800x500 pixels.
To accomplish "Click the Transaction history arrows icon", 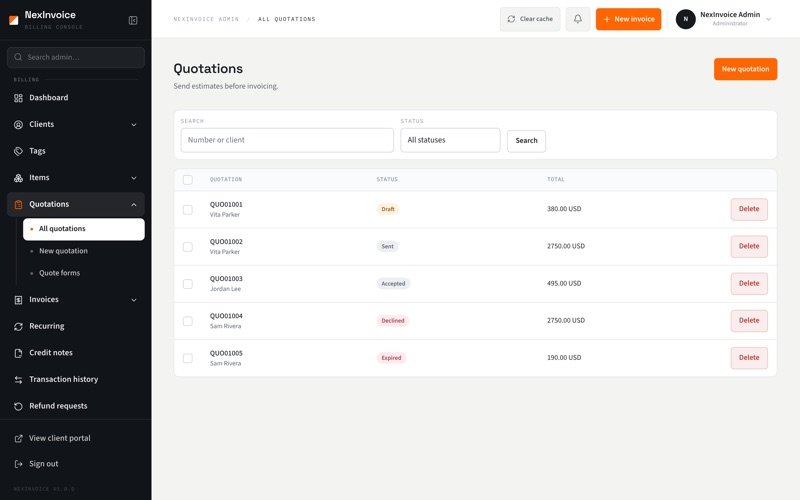I will 18,380.
